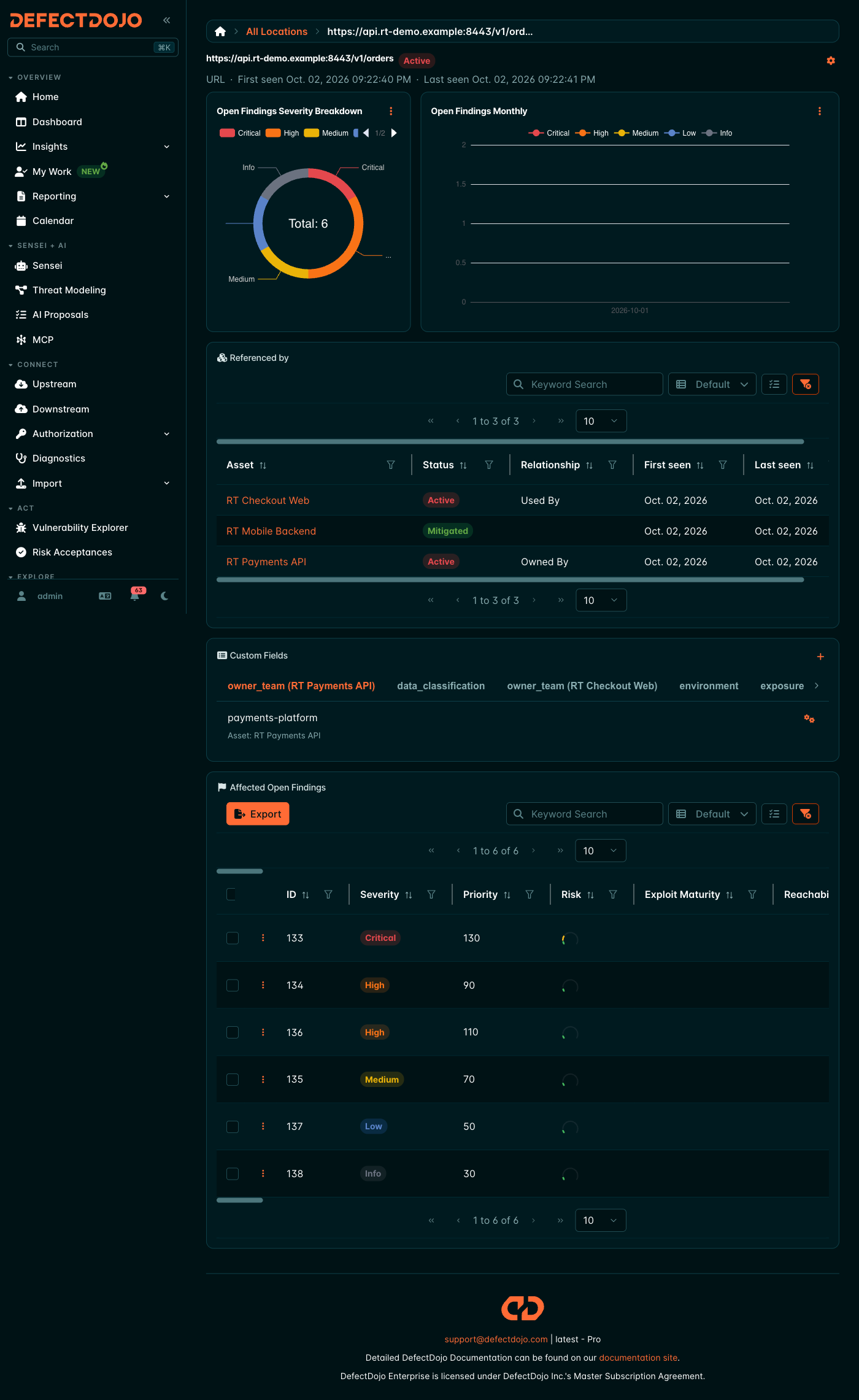The width and height of the screenshot is (859, 1400).
Task: Click Keyword Search field in Affected Open Findings
Action: click(584, 814)
